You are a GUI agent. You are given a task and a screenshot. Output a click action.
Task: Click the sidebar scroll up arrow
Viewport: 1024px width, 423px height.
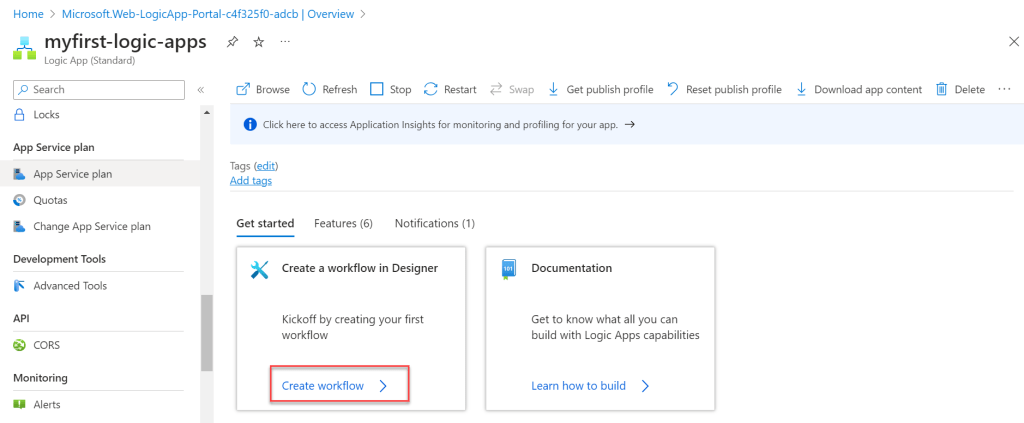(x=207, y=112)
